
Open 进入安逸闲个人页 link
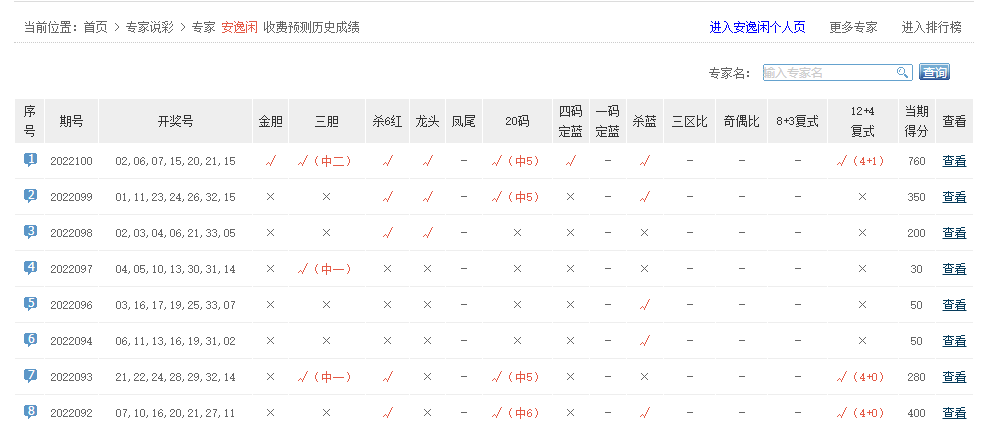click(x=757, y=28)
